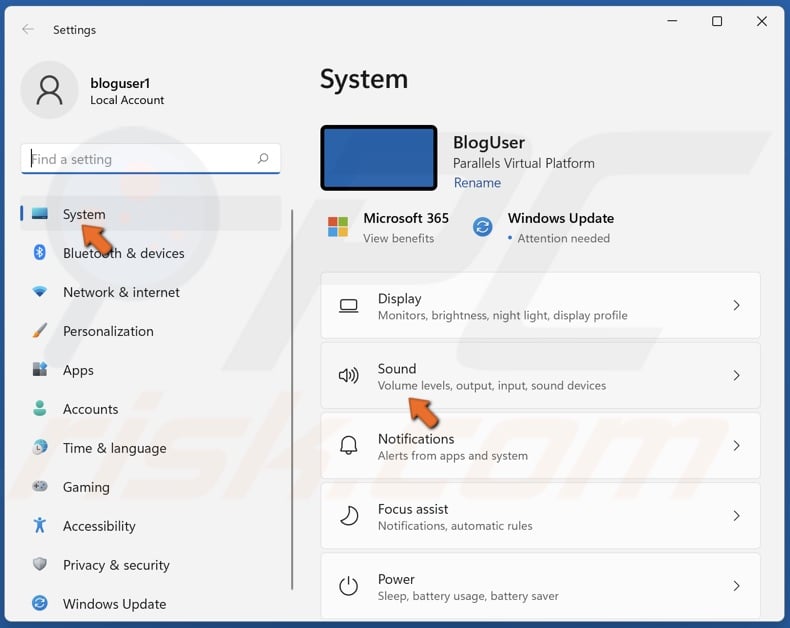Open the Power title
Viewport: 790px width, 628px height.
pyautogui.click(x=397, y=579)
